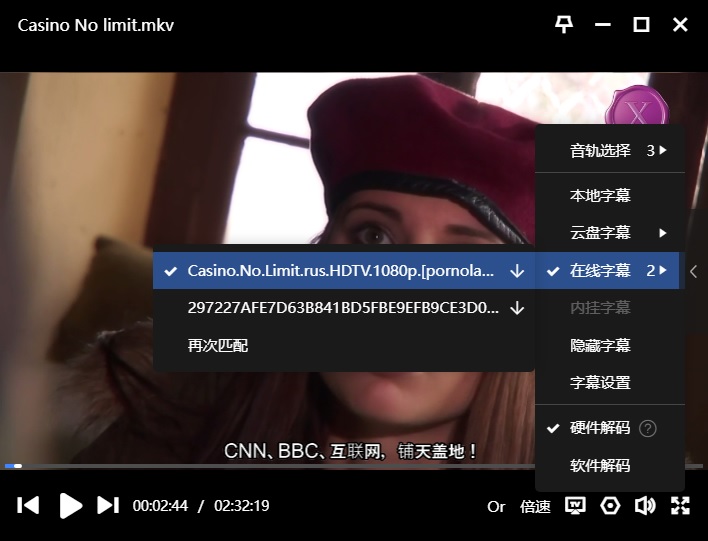Open subtitle settings (字幕设置)
This screenshot has width=708, height=541.
(600, 383)
